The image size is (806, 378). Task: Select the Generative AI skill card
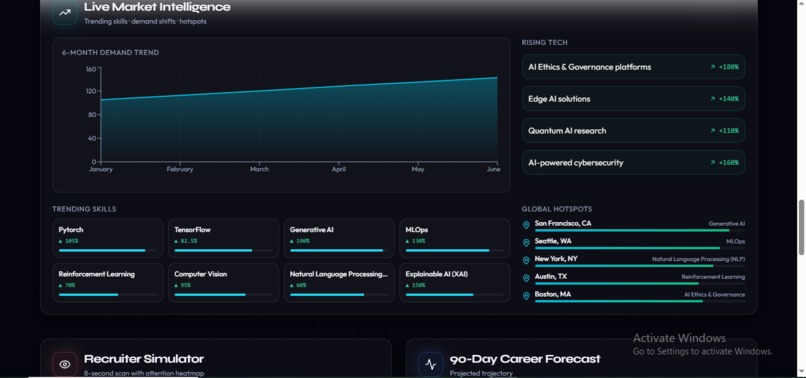coord(339,238)
